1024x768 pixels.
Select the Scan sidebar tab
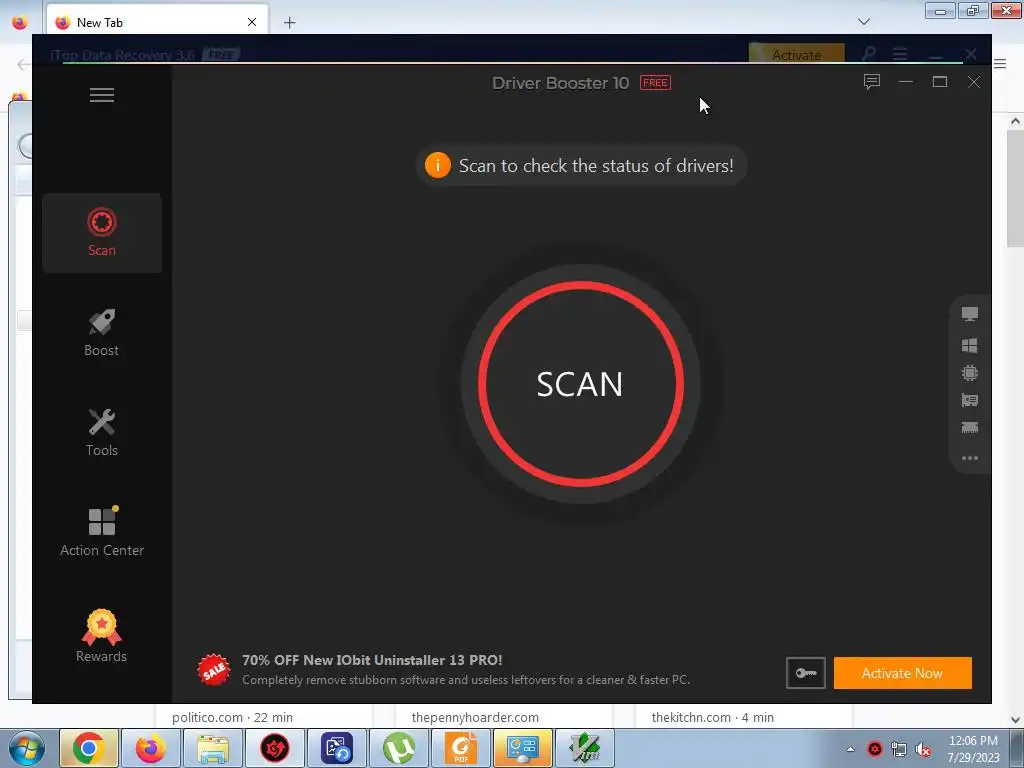coord(102,232)
